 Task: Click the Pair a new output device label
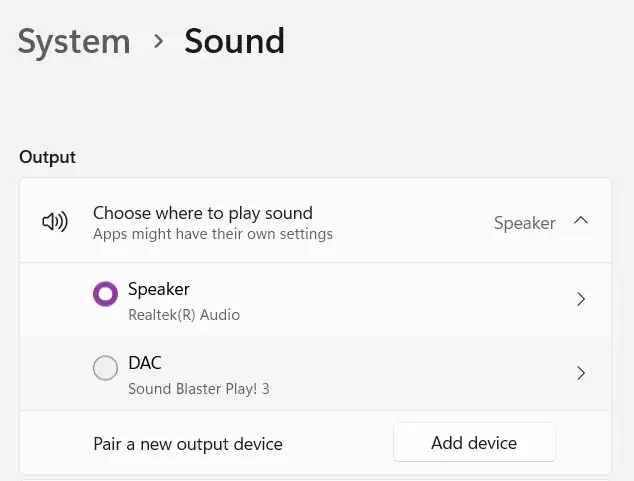coord(188,443)
